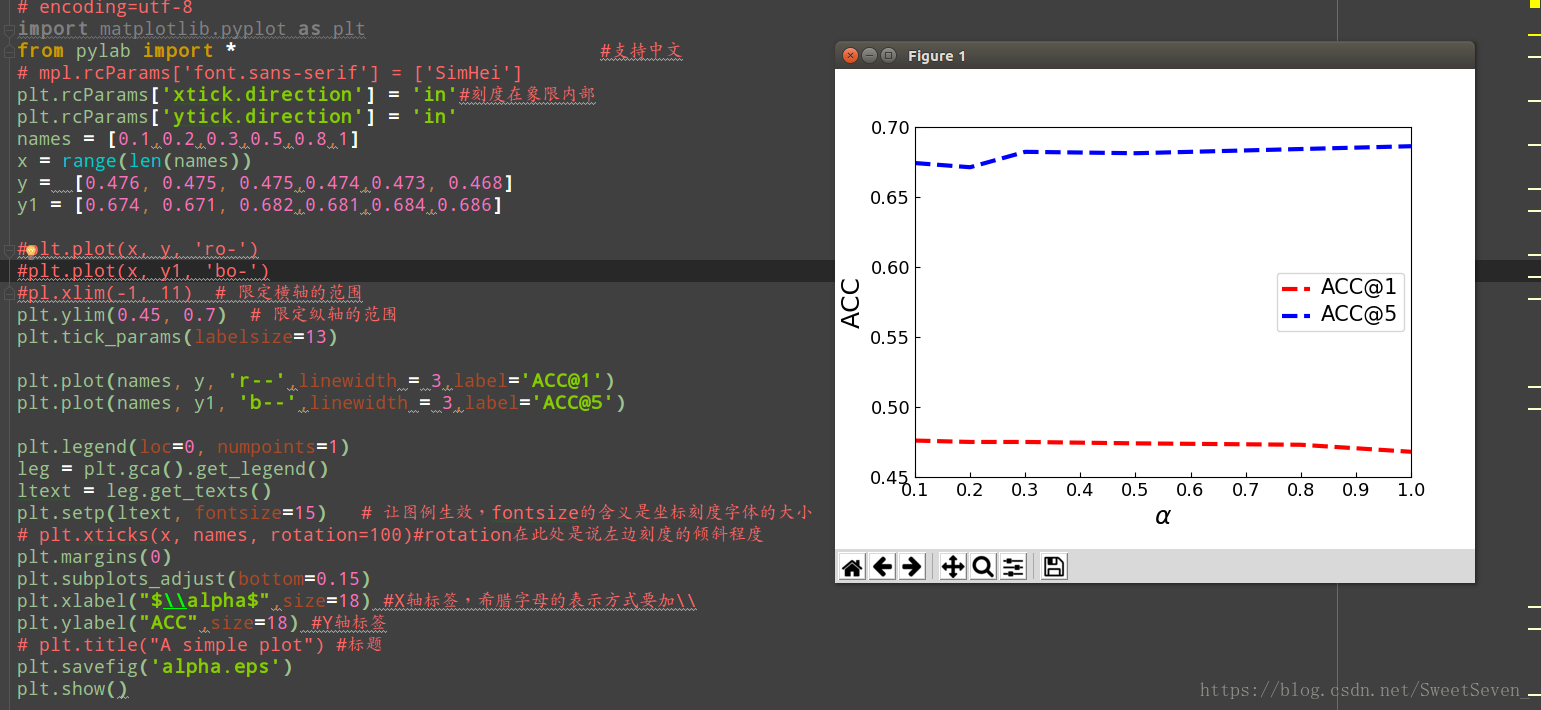Click the 'from pylab import *' line
Image resolution: width=1541 pixels, height=710 pixels.
tap(127, 51)
